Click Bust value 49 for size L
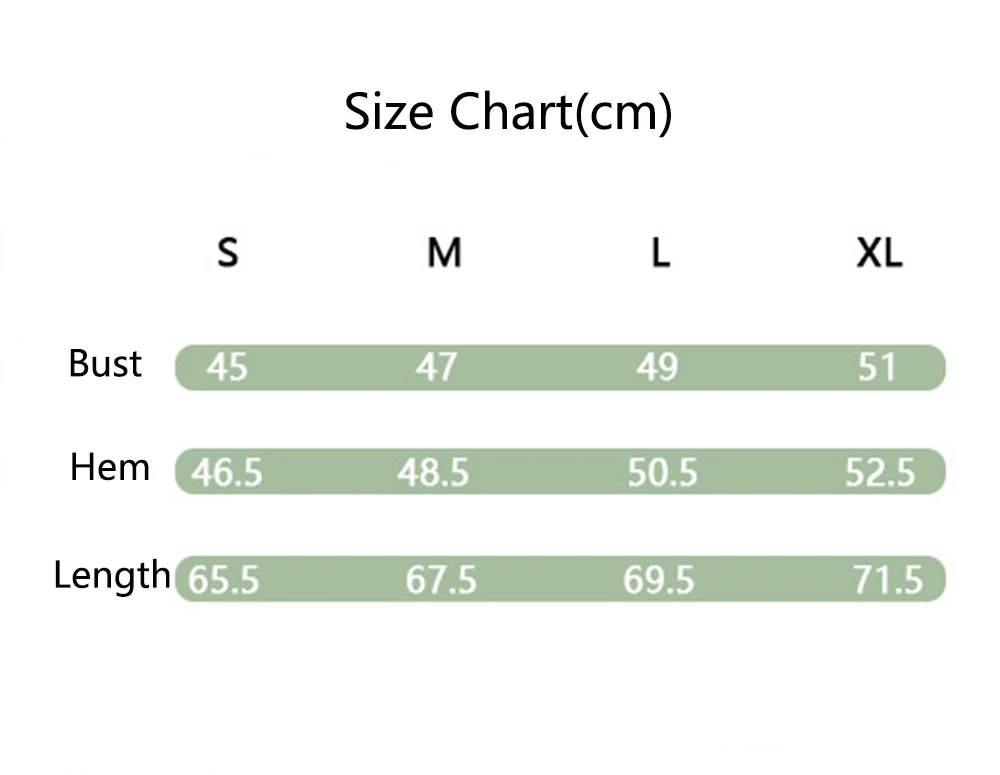The width and height of the screenshot is (1000, 775). tap(656, 368)
